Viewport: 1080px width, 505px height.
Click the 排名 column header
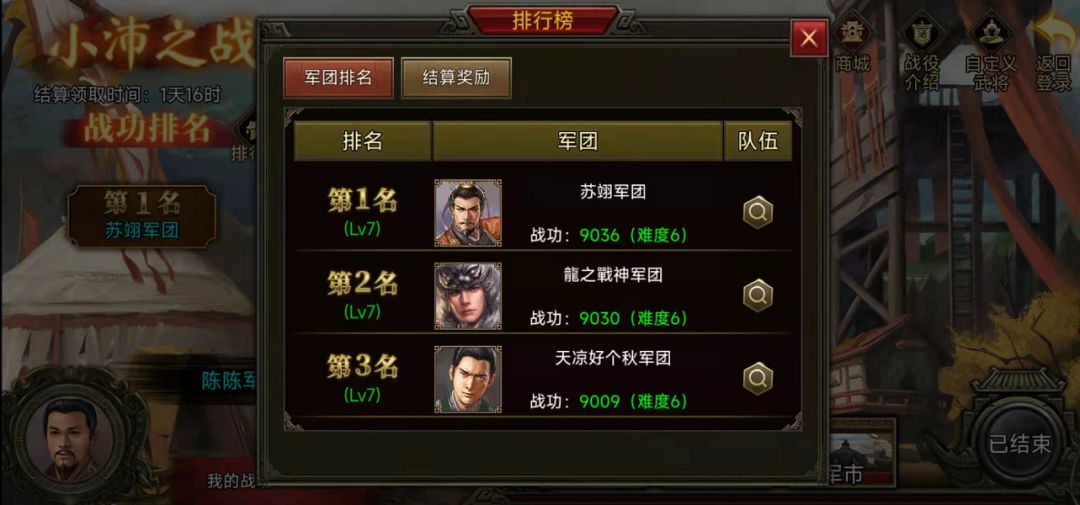coord(362,141)
